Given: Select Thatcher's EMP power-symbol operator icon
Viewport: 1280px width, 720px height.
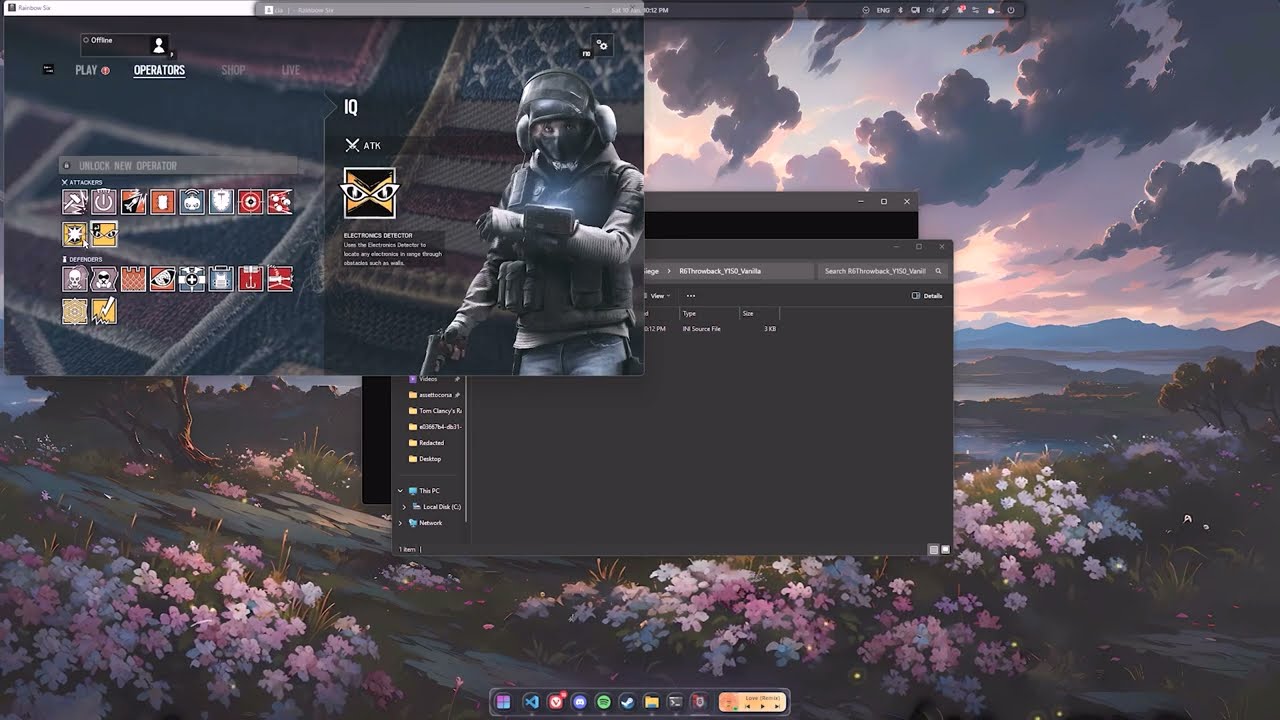Looking at the screenshot, I should click(104, 202).
